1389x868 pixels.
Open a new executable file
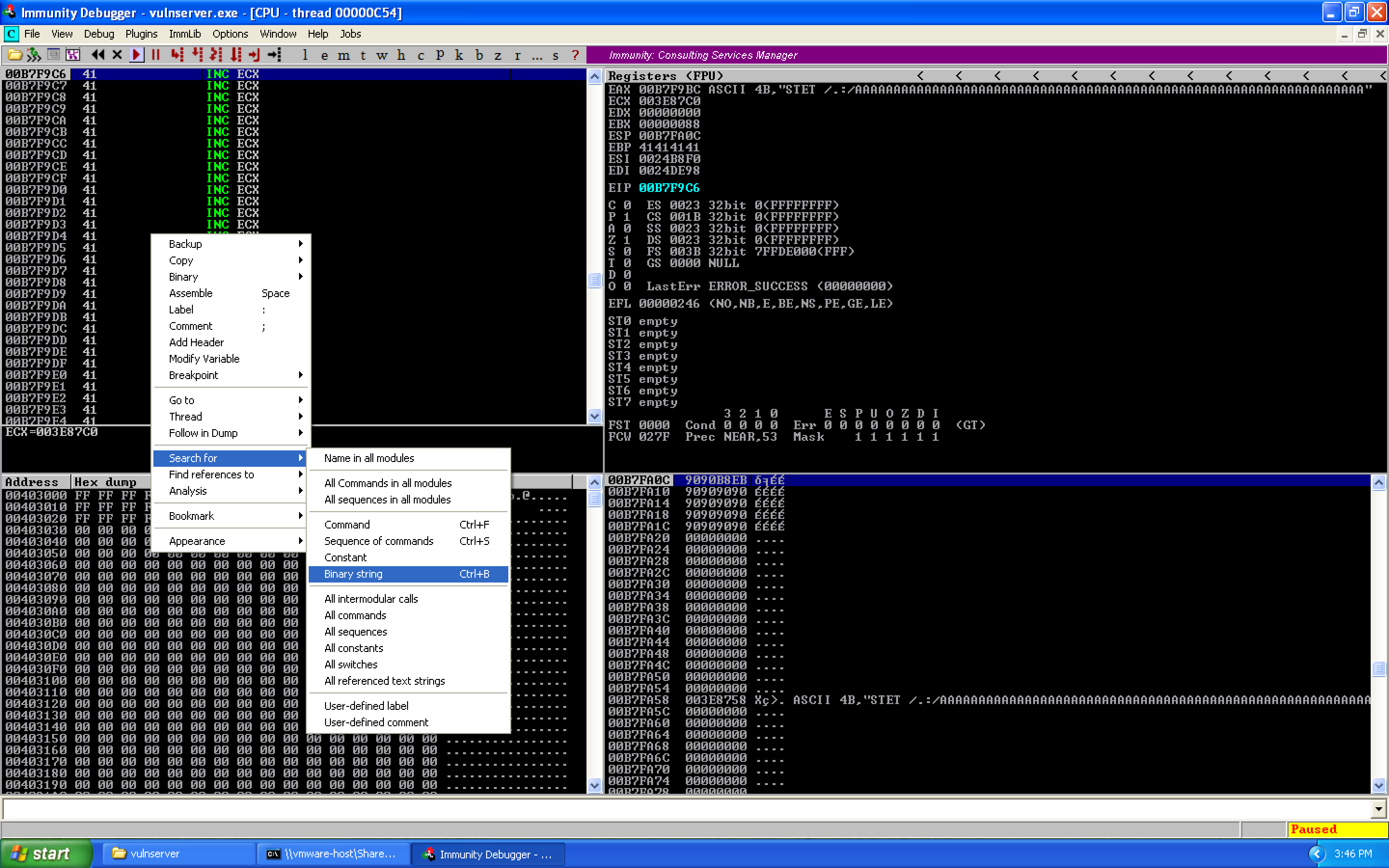[x=14, y=55]
